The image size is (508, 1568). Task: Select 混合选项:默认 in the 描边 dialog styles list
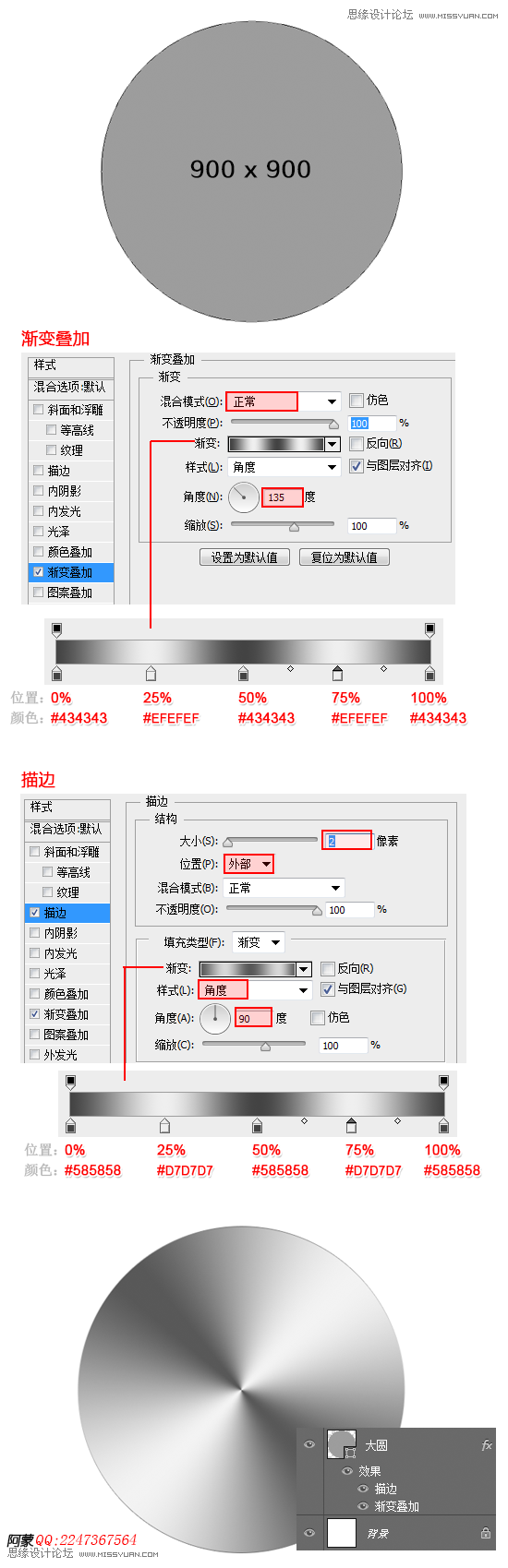[x=67, y=829]
